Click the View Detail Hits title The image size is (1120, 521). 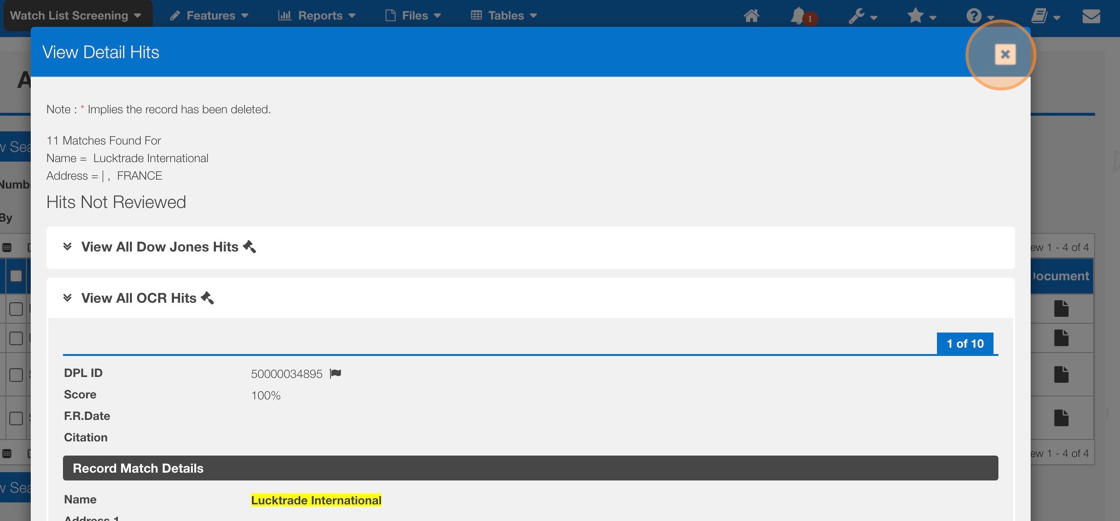click(x=101, y=52)
